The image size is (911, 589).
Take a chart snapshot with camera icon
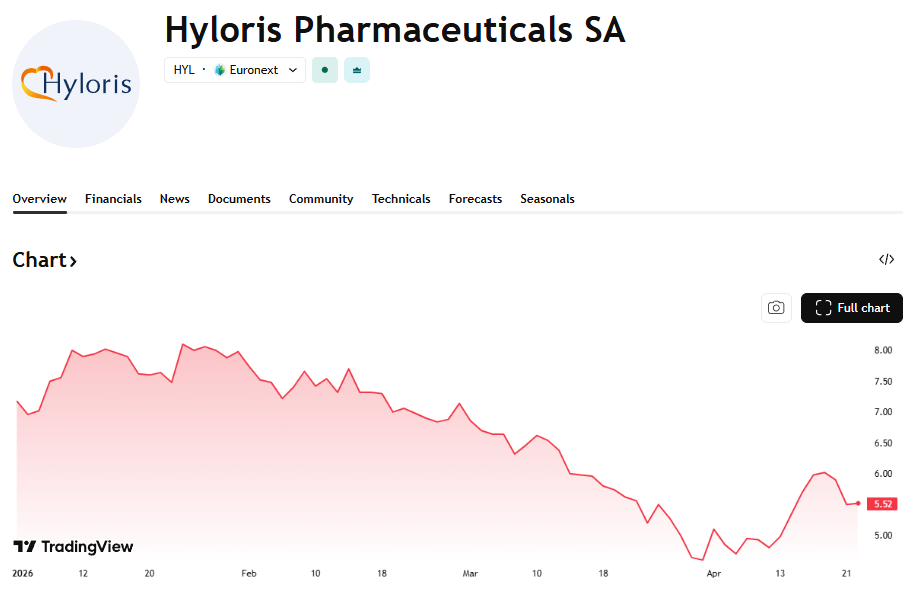coord(776,308)
